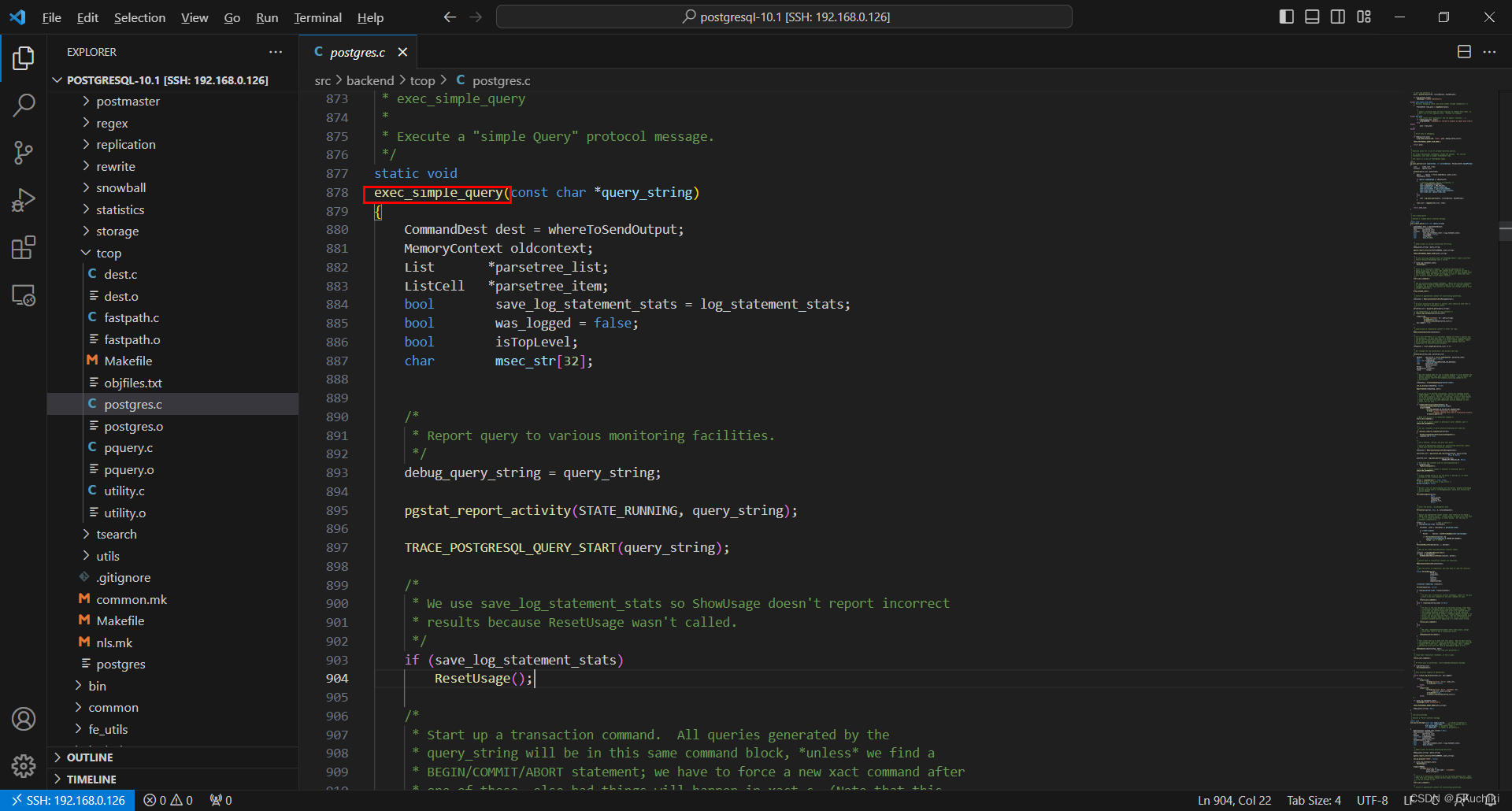Image resolution: width=1512 pixels, height=811 pixels.
Task: Click the split editor icon
Action: pos(1464,52)
